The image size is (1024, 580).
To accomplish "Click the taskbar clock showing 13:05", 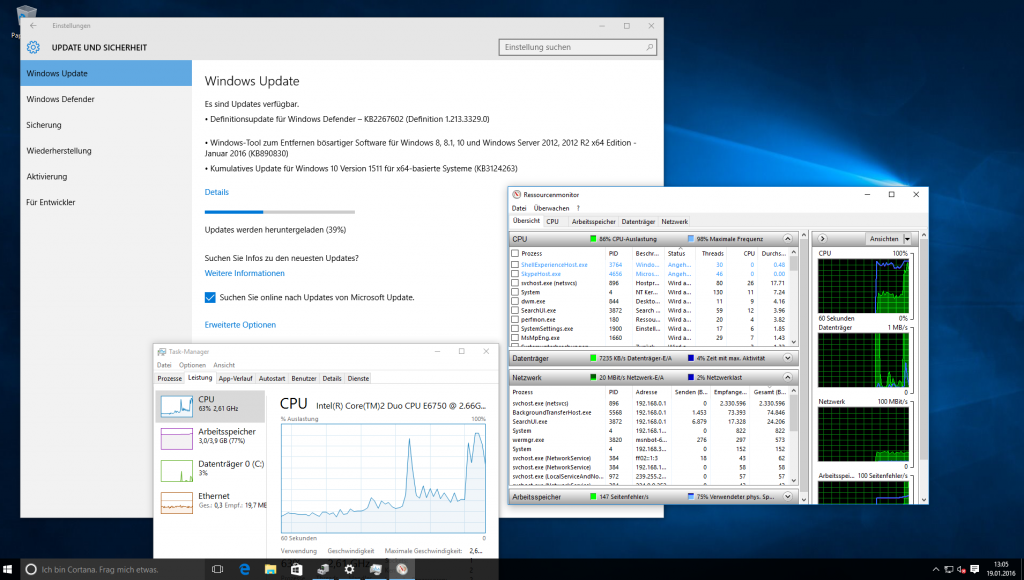I will tap(1000, 569).
